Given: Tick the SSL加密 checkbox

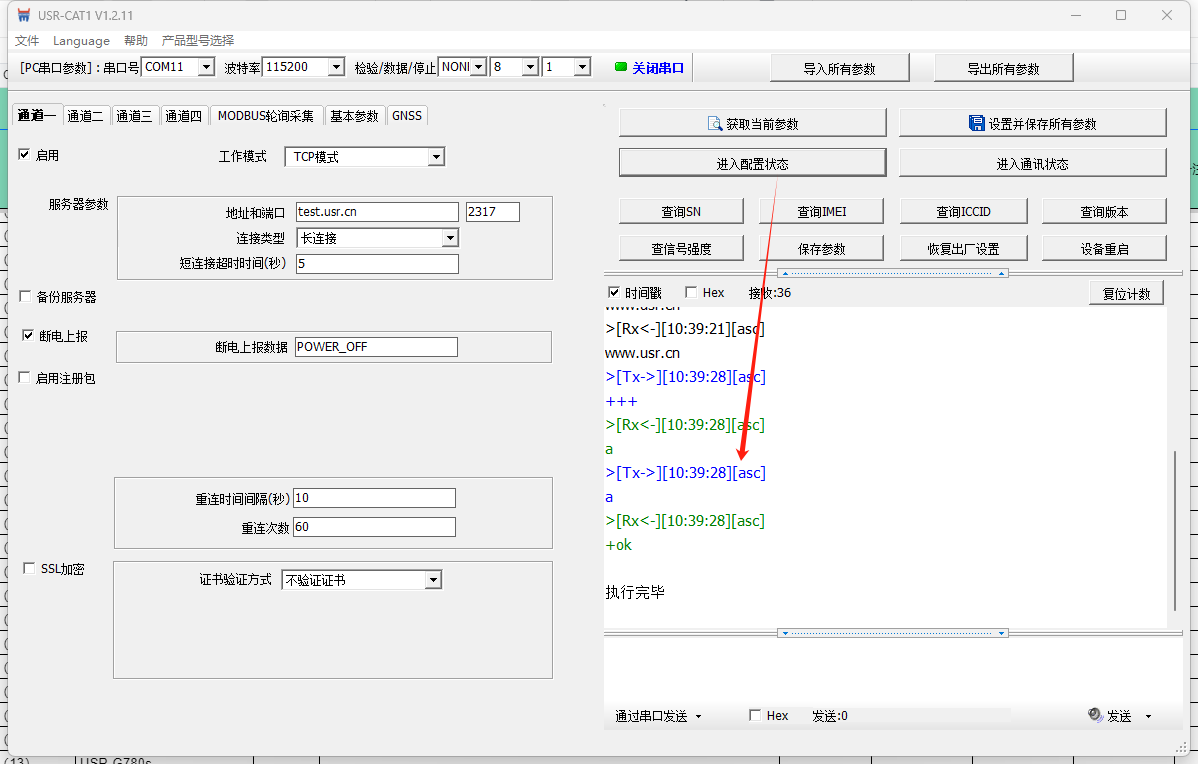Looking at the screenshot, I should pos(29,568).
